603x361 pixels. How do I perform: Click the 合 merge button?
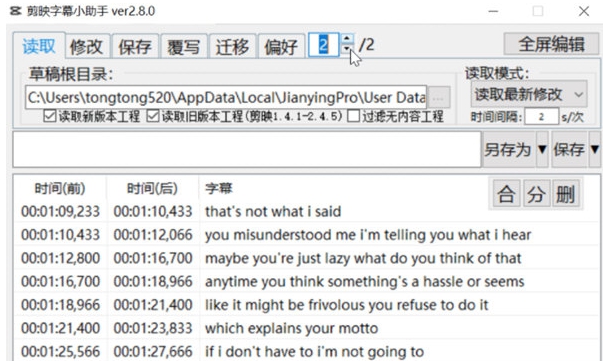[x=506, y=194]
